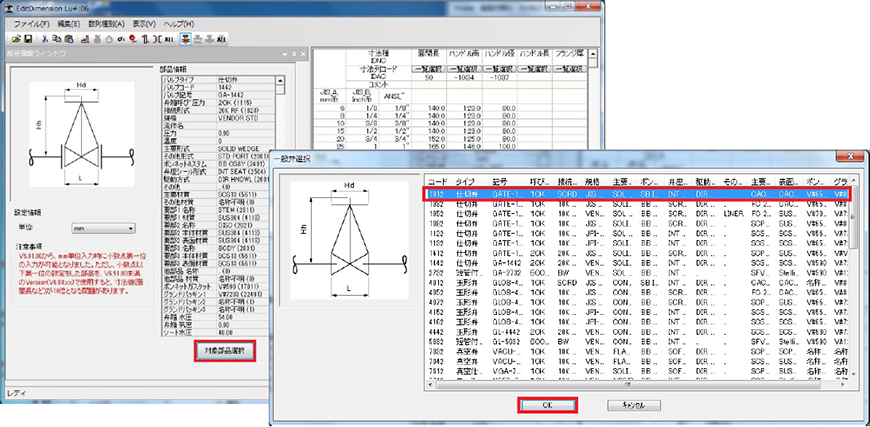Click the キャンセル button in the dialog
Screen dimensions: 870x427
(634, 405)
